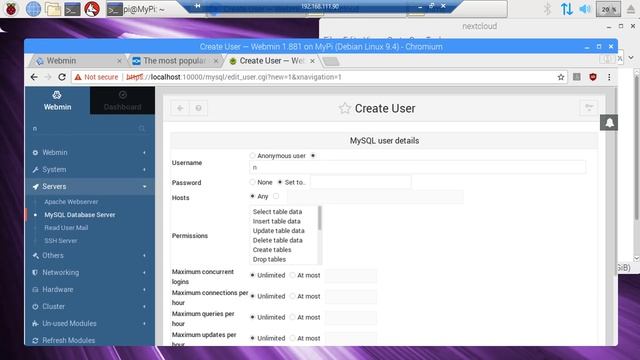Select the Anonymous user radio button
Screen dimensions: 640x360
pyautogui.click(x=252, y=156)
